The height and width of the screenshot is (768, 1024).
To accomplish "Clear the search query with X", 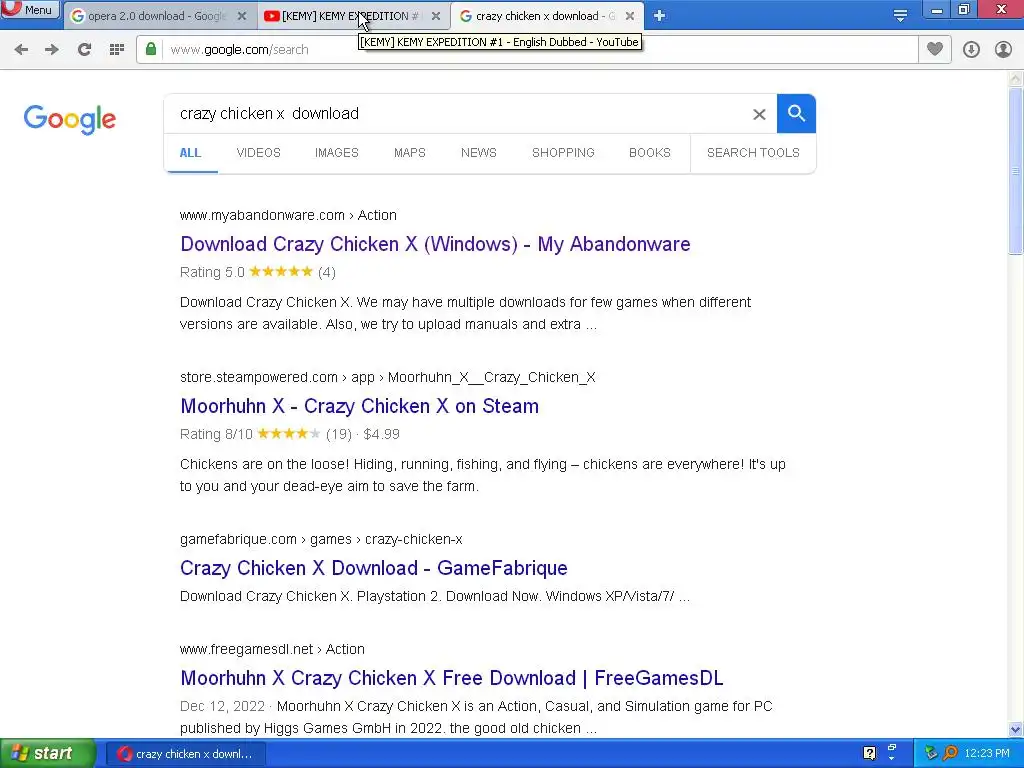I will click(x=759, y=114).
